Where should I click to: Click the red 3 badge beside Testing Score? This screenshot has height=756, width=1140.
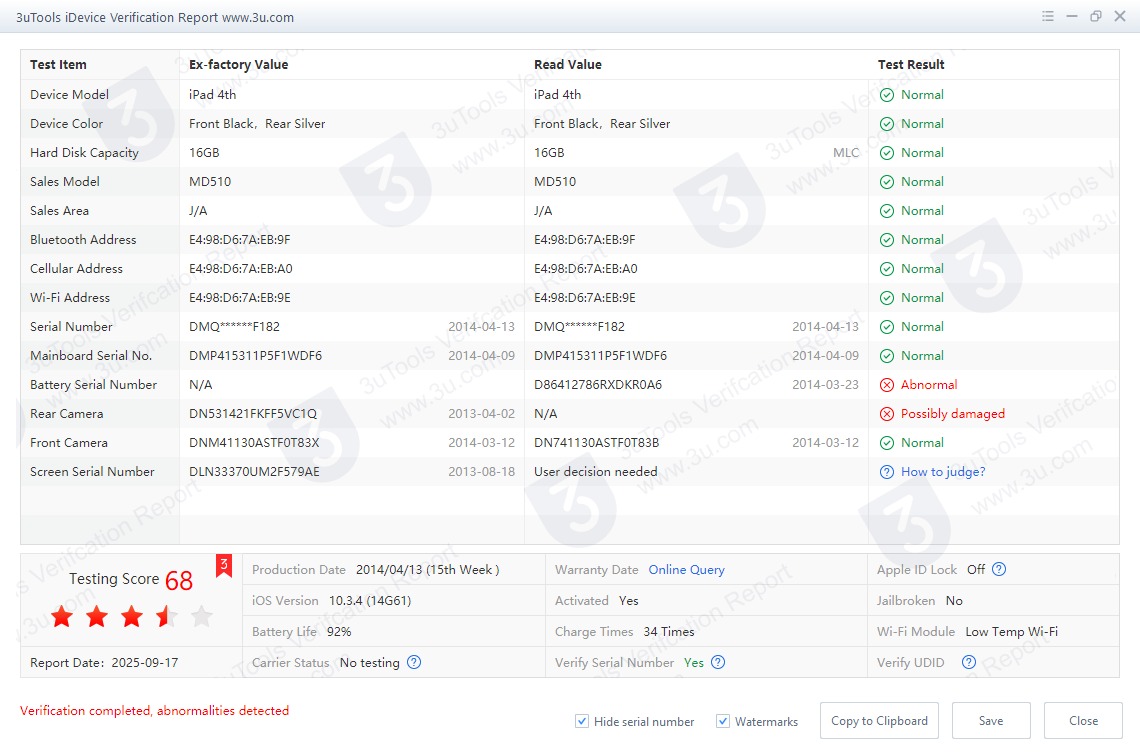tap(224, 566)
